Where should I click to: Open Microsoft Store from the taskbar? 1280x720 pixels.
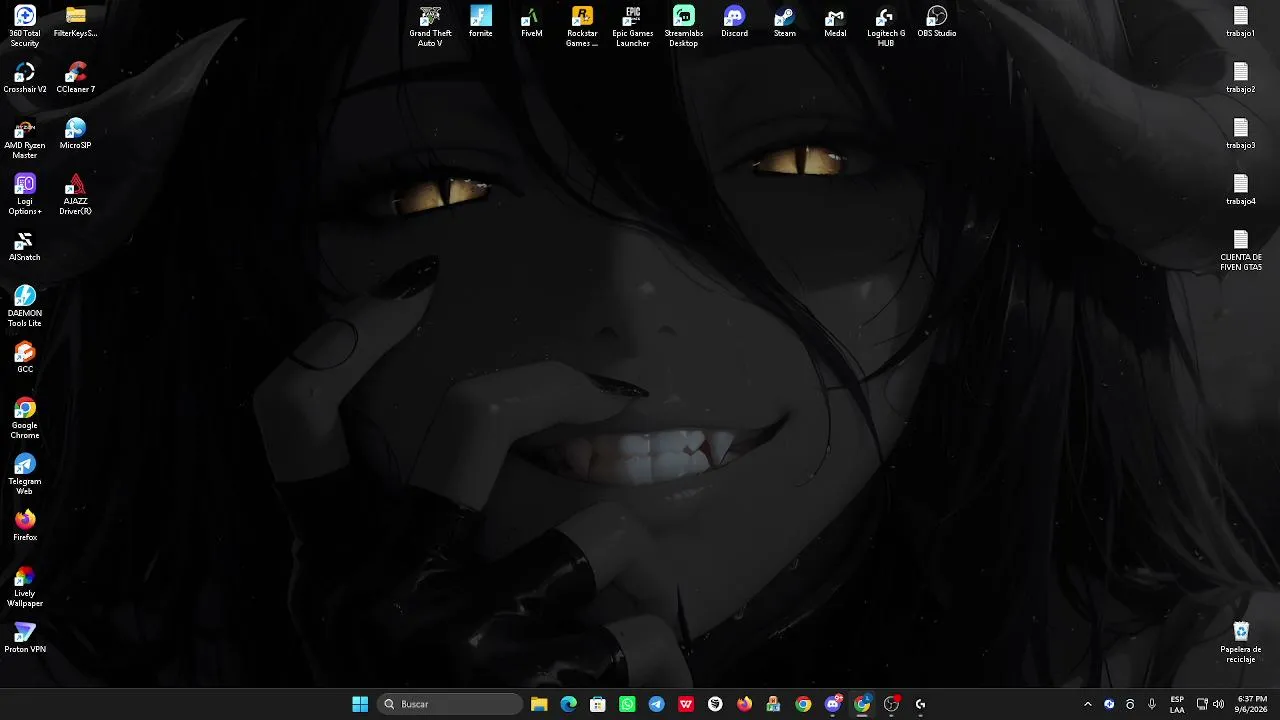(598, 704)
